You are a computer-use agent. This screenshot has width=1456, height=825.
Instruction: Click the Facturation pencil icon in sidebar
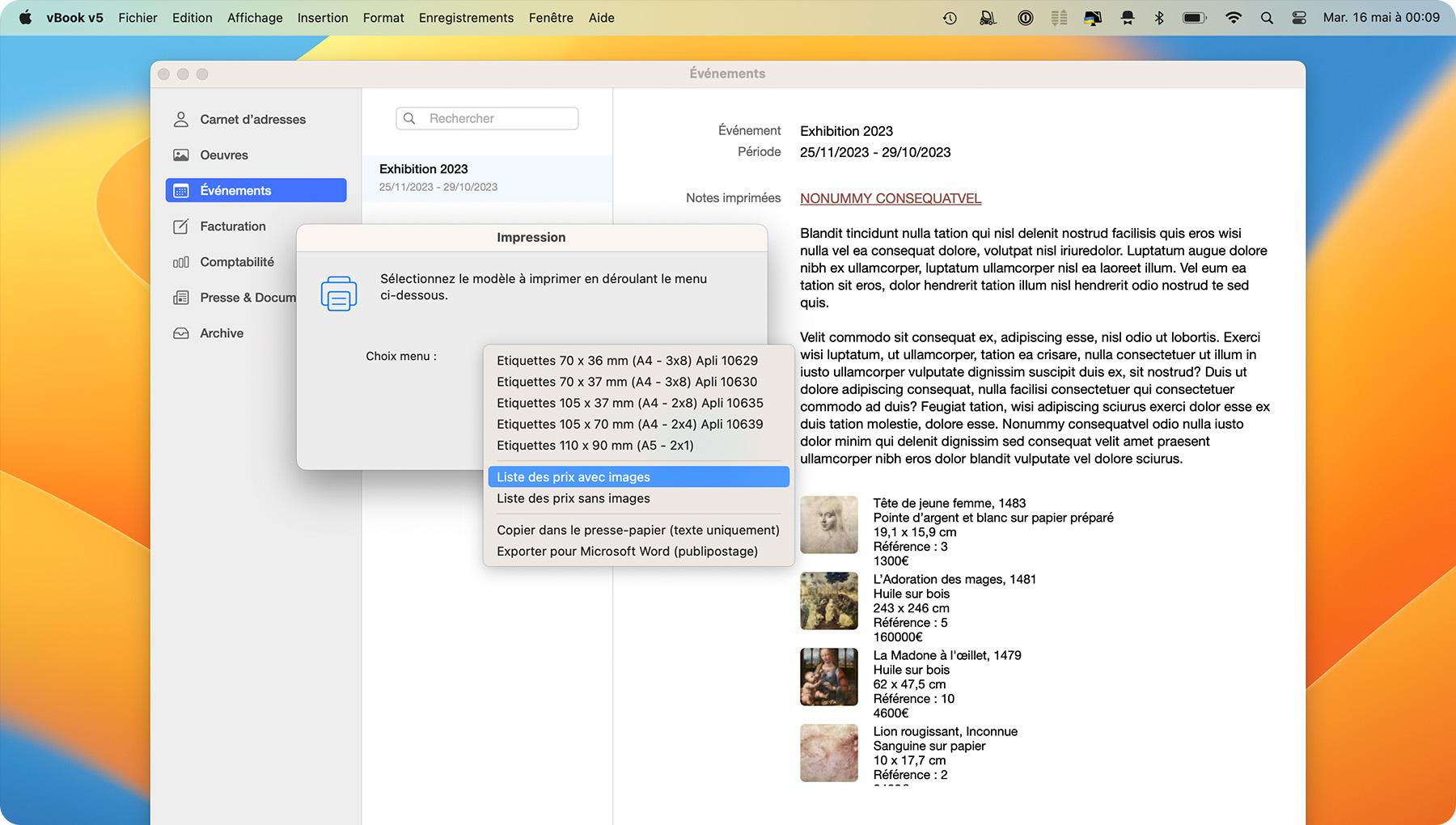pos(181,226)
